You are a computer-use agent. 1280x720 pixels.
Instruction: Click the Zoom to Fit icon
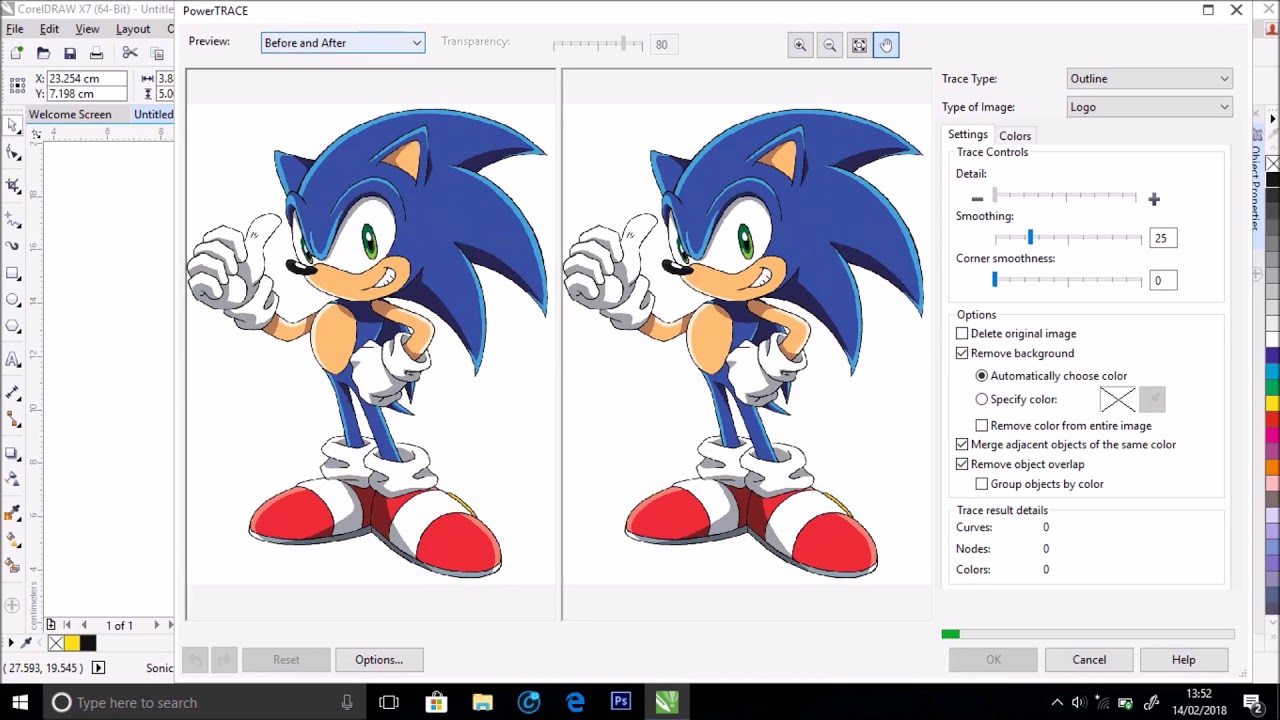click(x=859, y=45)
